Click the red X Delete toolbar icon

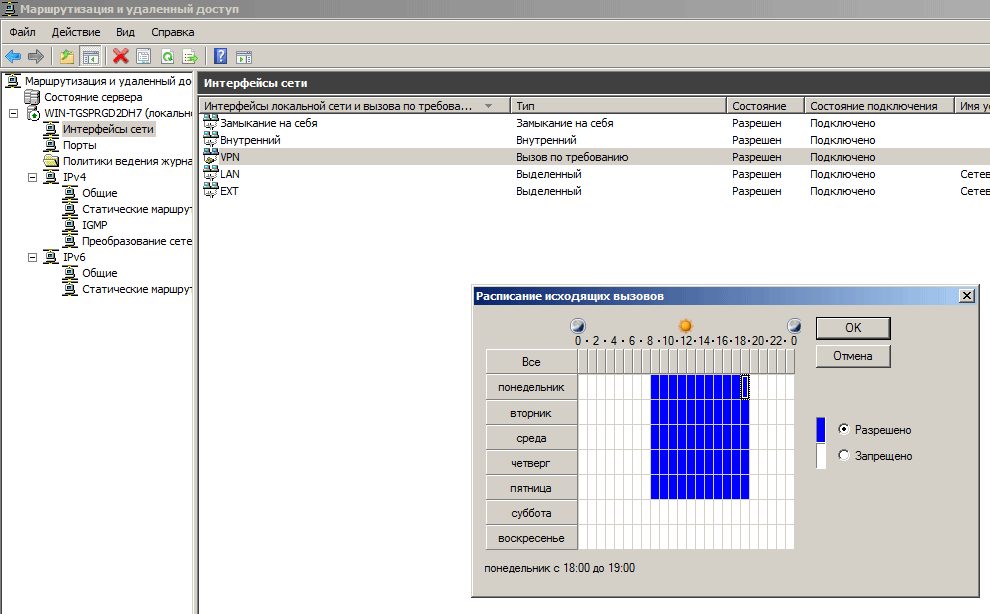coord(121,56)
